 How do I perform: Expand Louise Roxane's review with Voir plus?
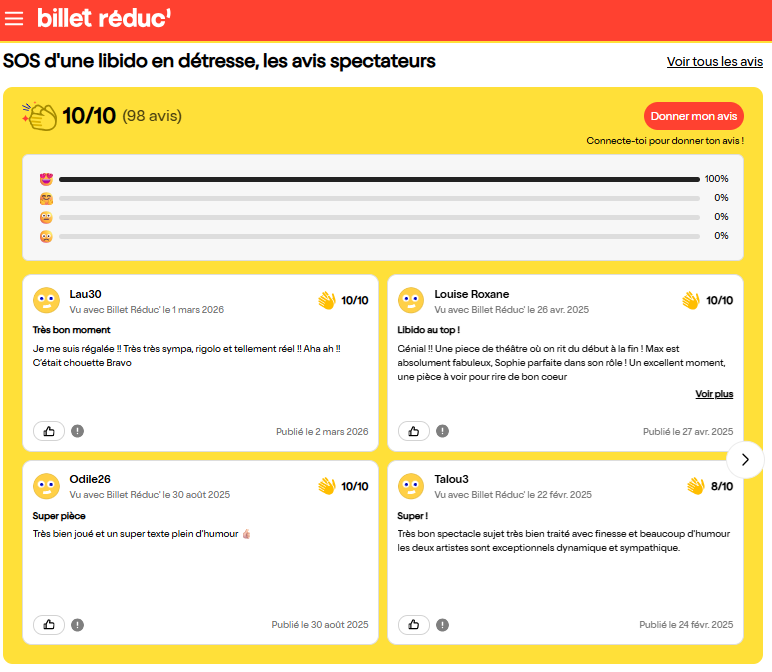click(714, 394)
